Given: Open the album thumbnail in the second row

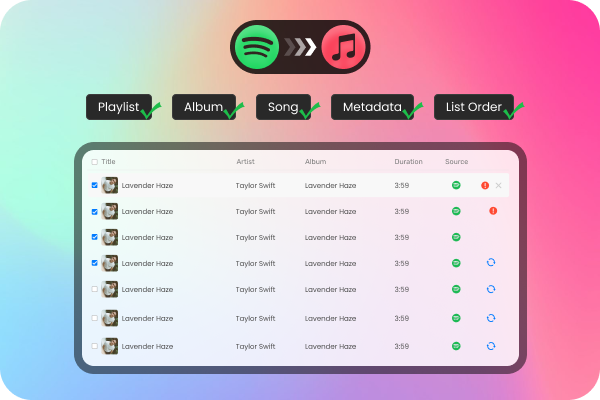Looking at the screenshot, I should pos(110,211).
